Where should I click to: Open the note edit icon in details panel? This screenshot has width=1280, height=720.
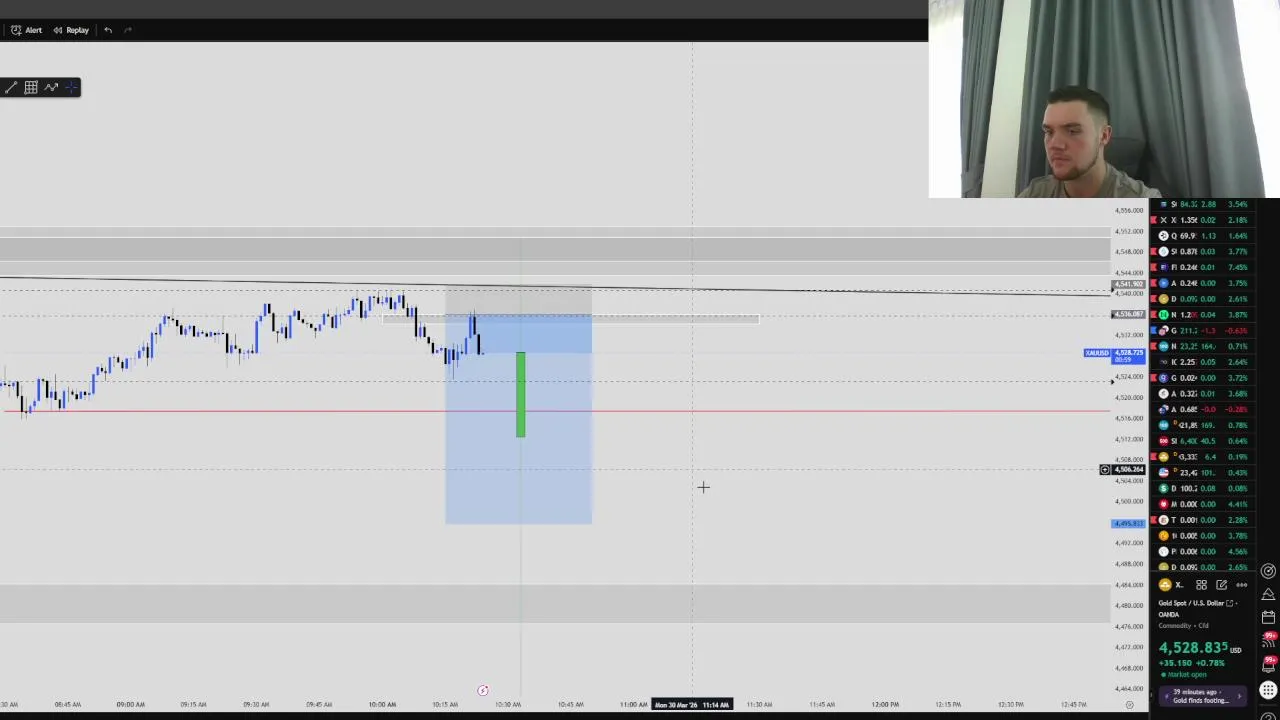click(1221, 585)
